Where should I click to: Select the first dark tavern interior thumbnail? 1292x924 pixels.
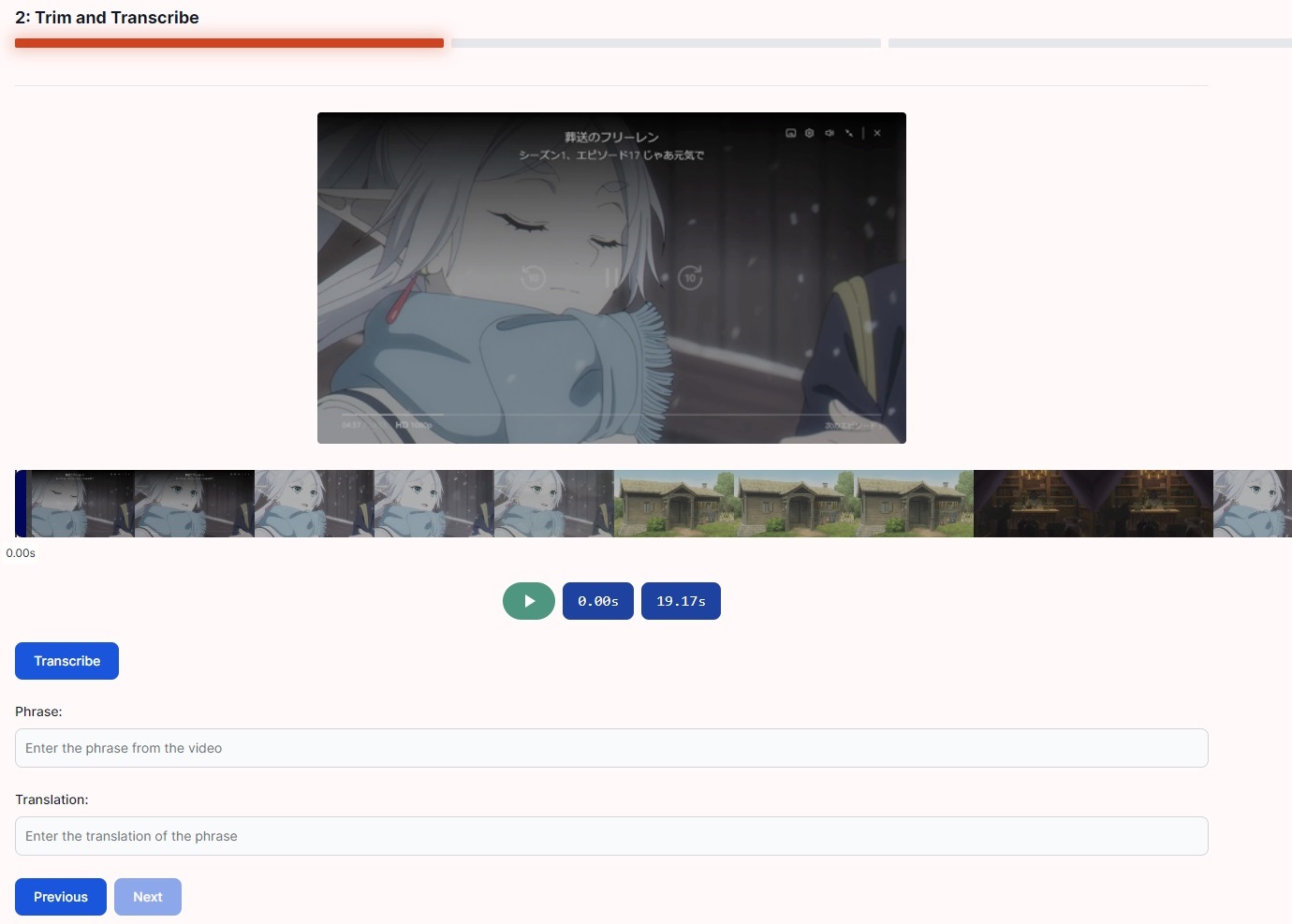click(1034, 504)
